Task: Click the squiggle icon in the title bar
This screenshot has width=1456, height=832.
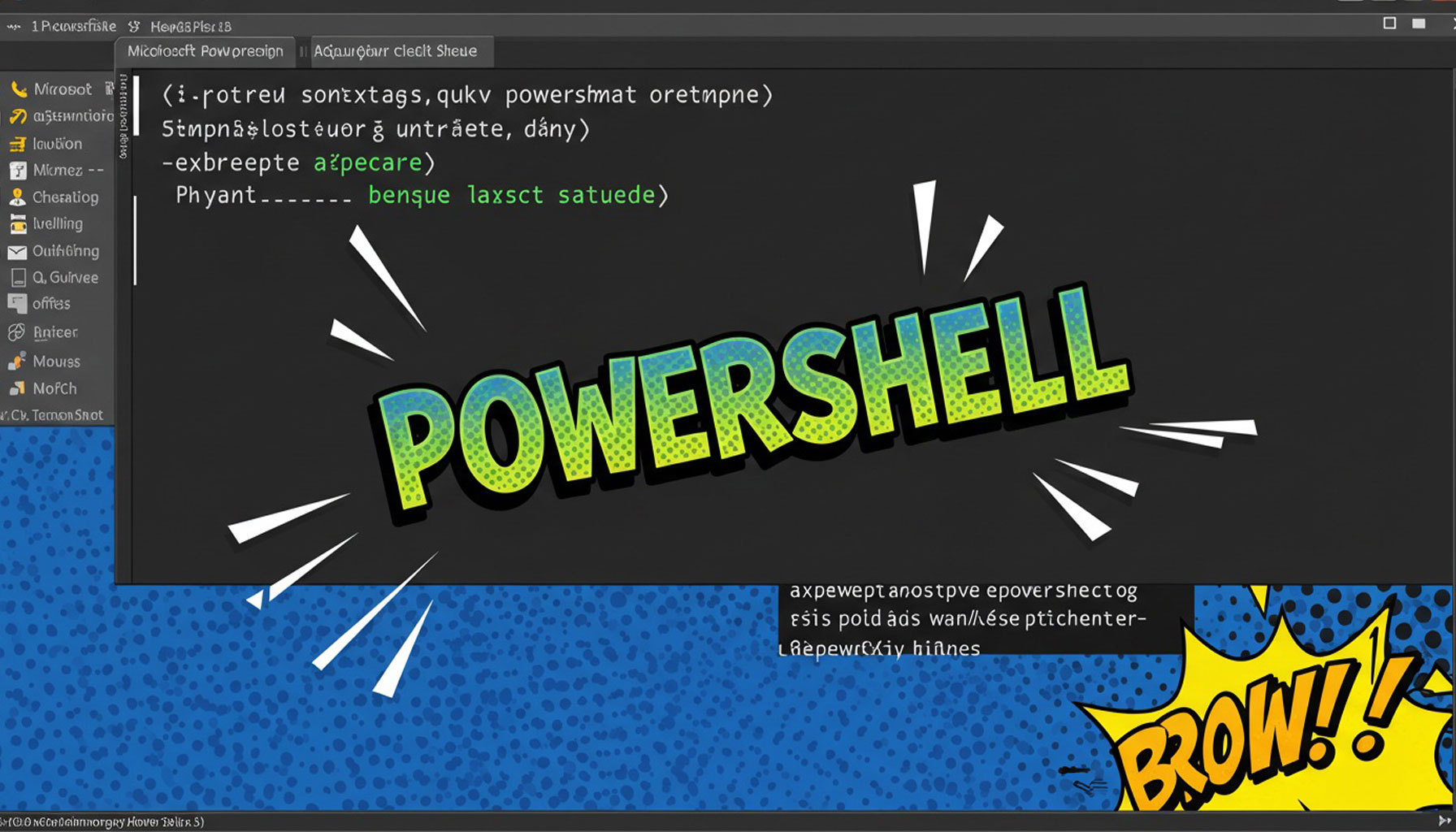Action: 14,26
